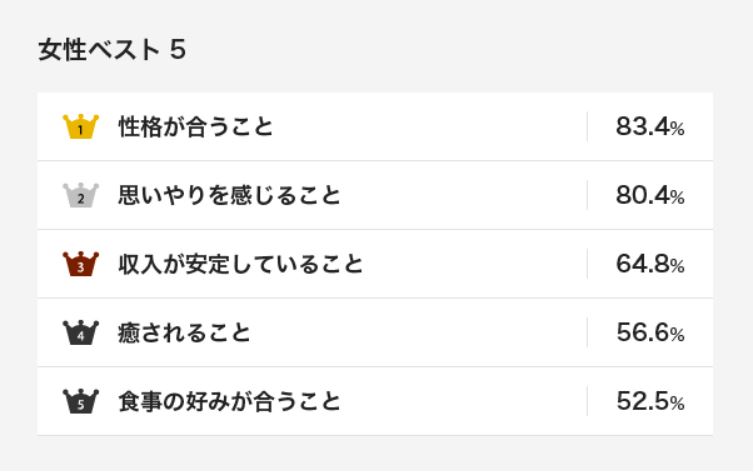This screenshot has width=754, height=473.
Task: Click the 女性ベスト５ heading
Action: [x=112, y=49]
